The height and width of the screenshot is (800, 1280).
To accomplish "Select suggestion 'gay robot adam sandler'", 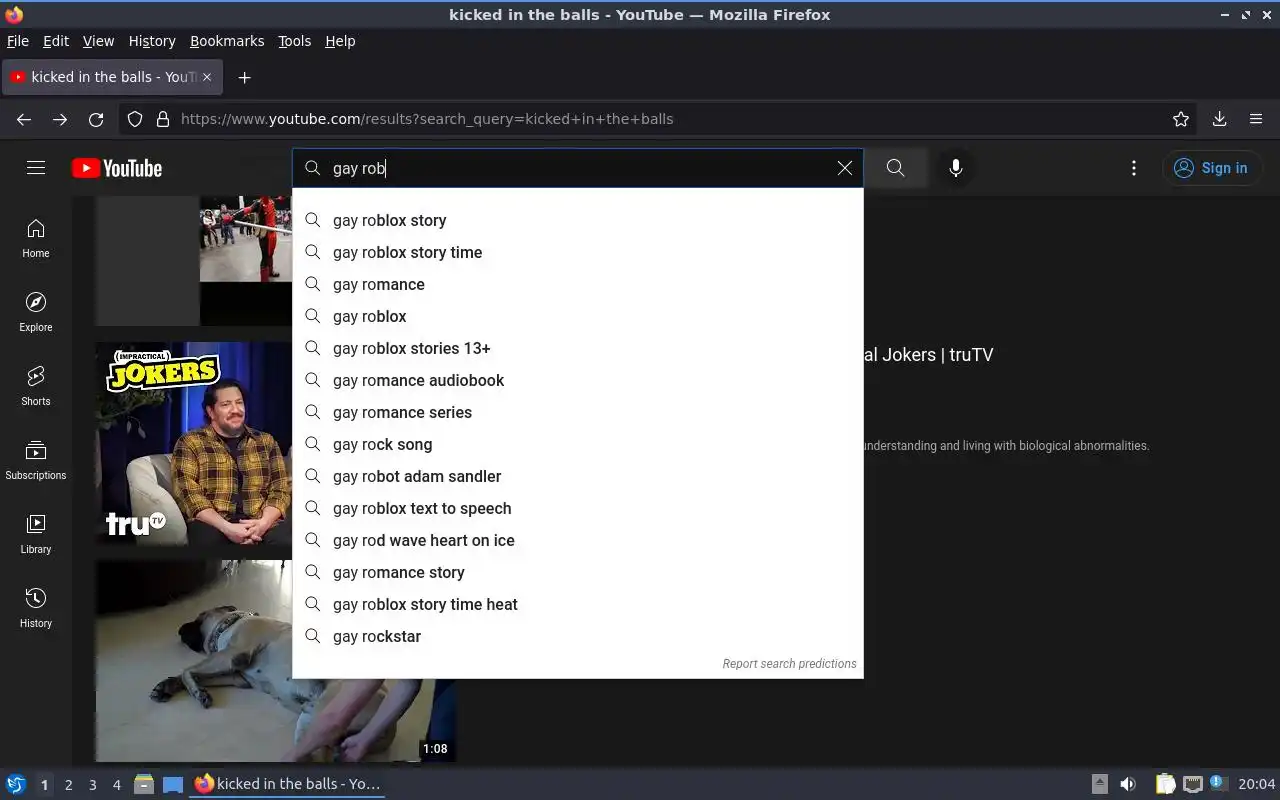I will 578,476.
